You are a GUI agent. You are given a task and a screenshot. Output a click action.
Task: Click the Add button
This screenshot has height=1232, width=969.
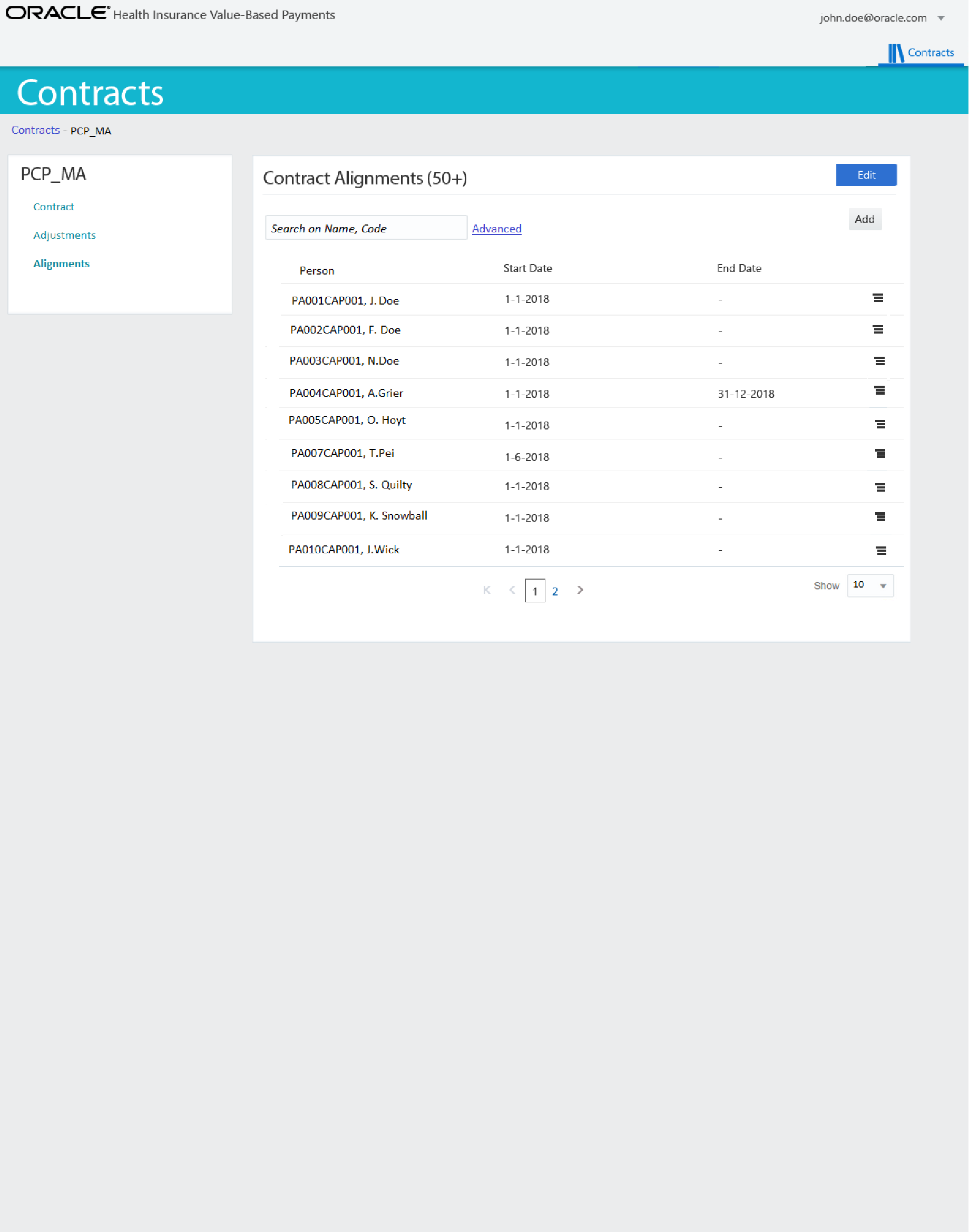pos(864,219)
